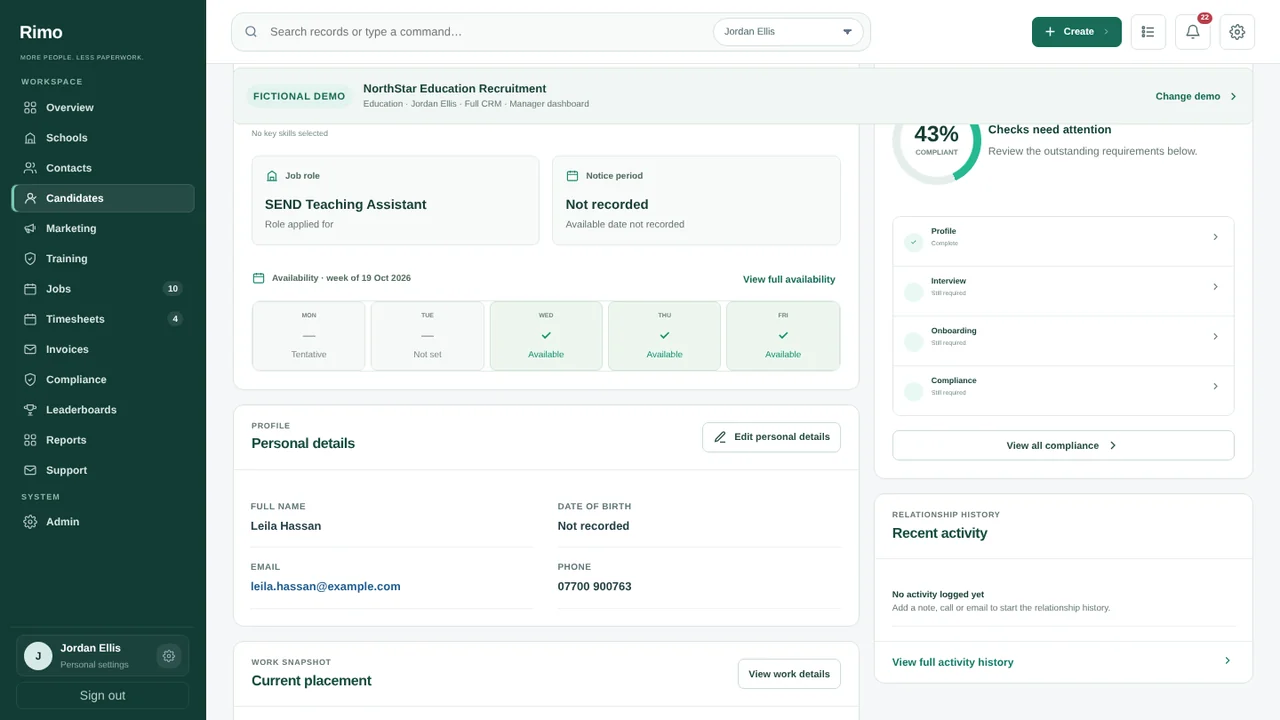
Task: Toggle Friday available slot
Action: click(783, 336)
